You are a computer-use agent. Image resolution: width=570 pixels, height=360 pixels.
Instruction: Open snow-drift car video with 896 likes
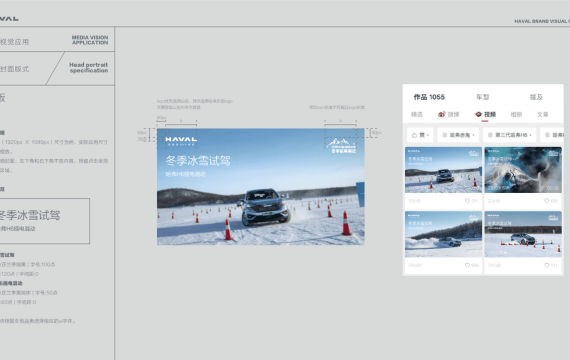tap(443, 234)
